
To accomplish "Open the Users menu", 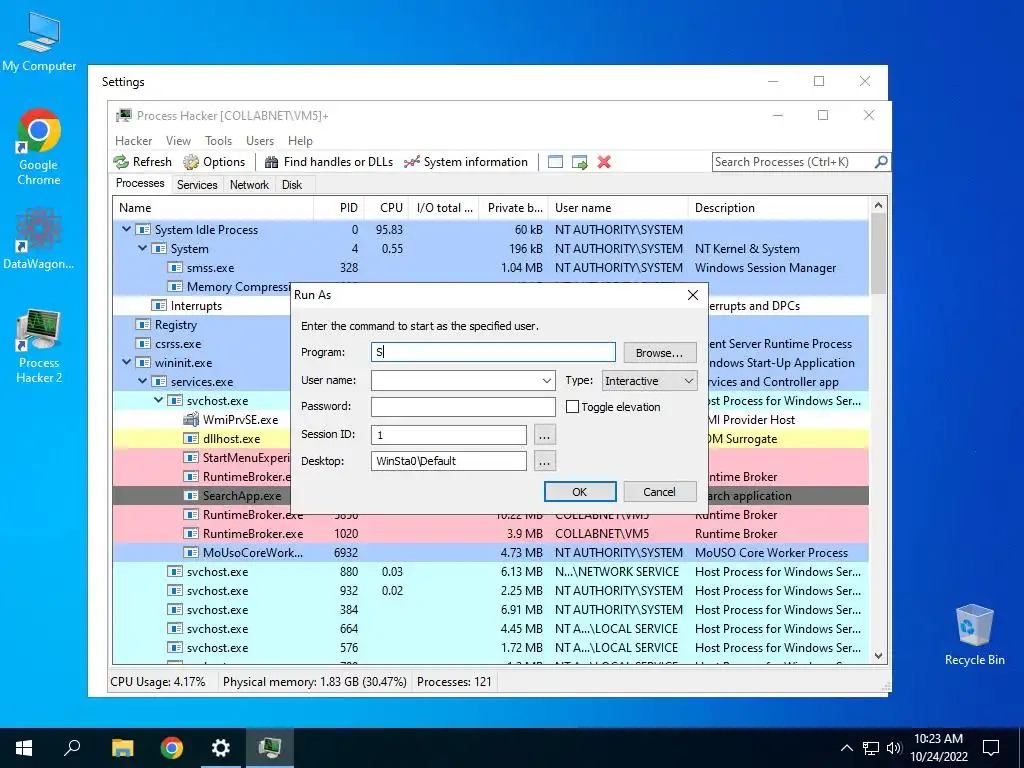I will (260, 141).
